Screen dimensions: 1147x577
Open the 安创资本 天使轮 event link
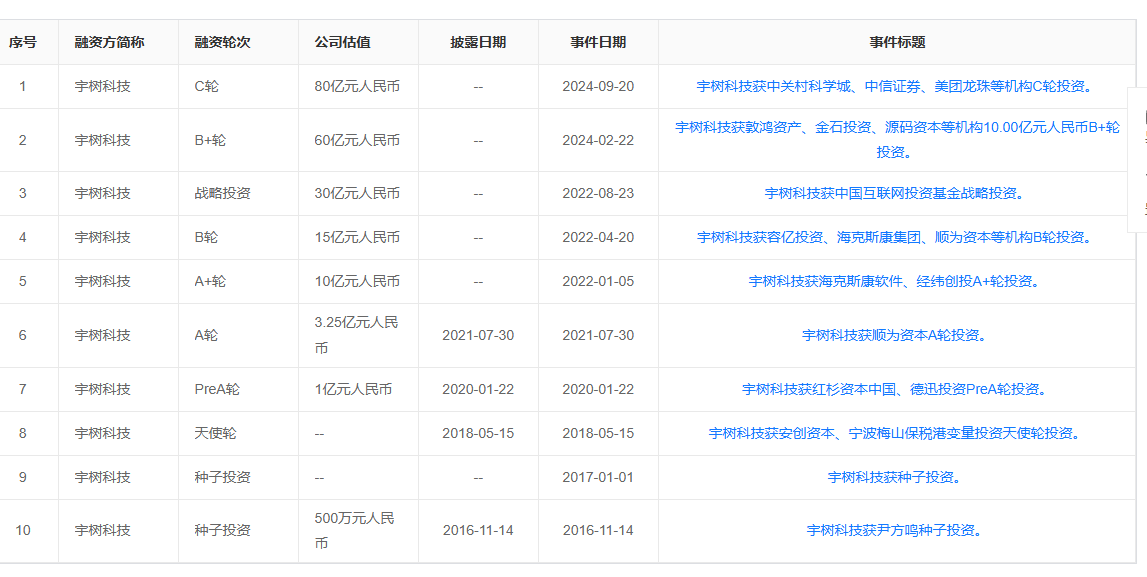pyautogui.click(x=897, y=433)
